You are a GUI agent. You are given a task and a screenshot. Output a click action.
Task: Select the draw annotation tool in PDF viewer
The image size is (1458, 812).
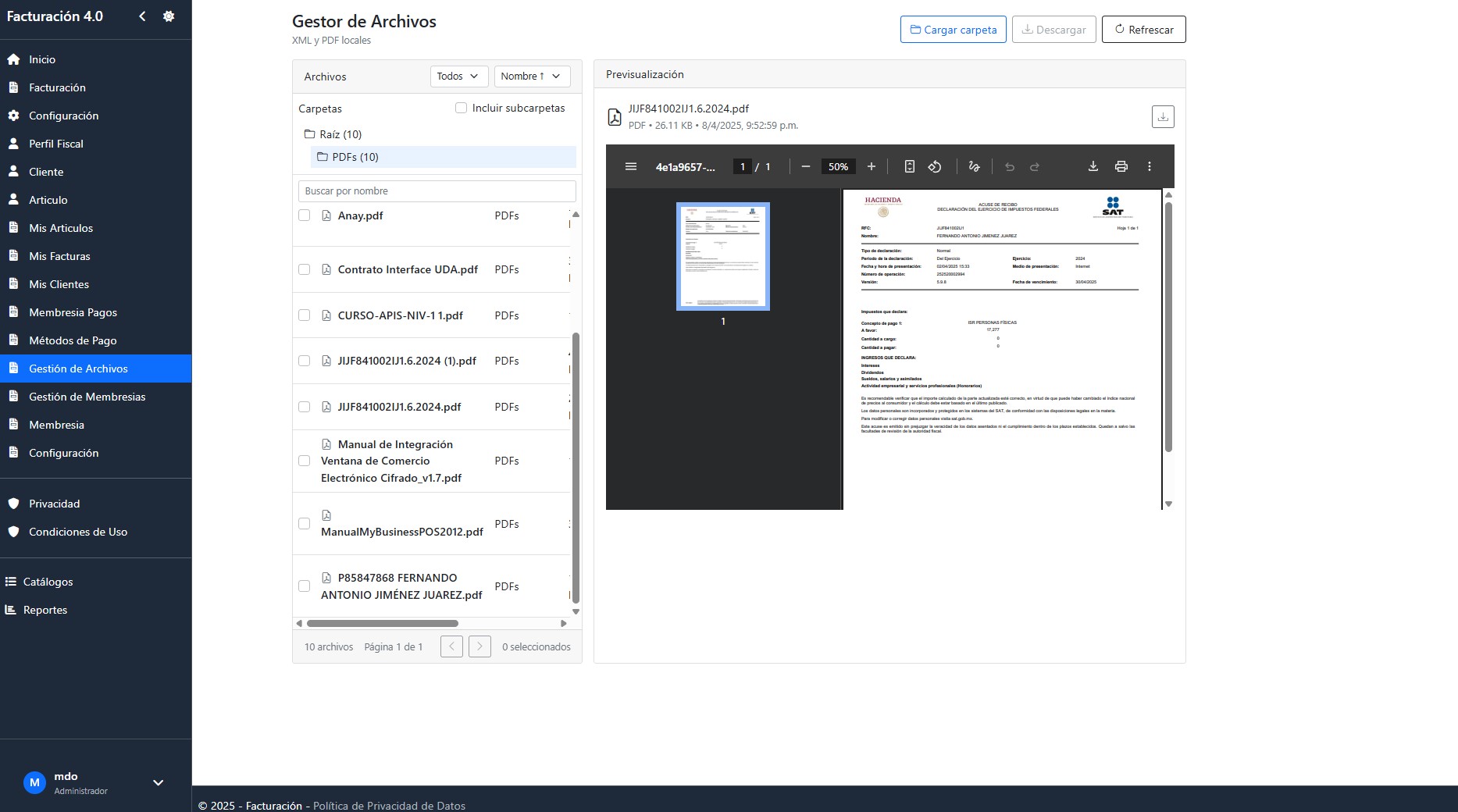[974, 166]
